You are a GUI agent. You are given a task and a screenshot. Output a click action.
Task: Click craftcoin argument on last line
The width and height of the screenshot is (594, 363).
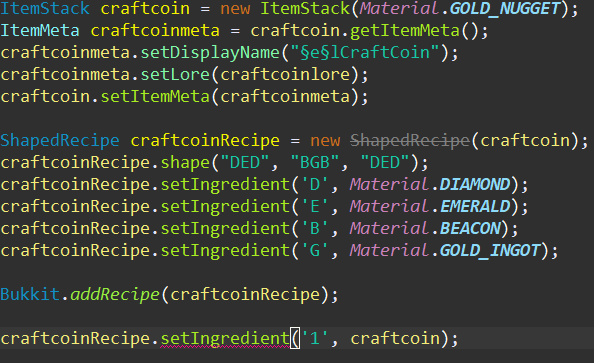(395, 338)
